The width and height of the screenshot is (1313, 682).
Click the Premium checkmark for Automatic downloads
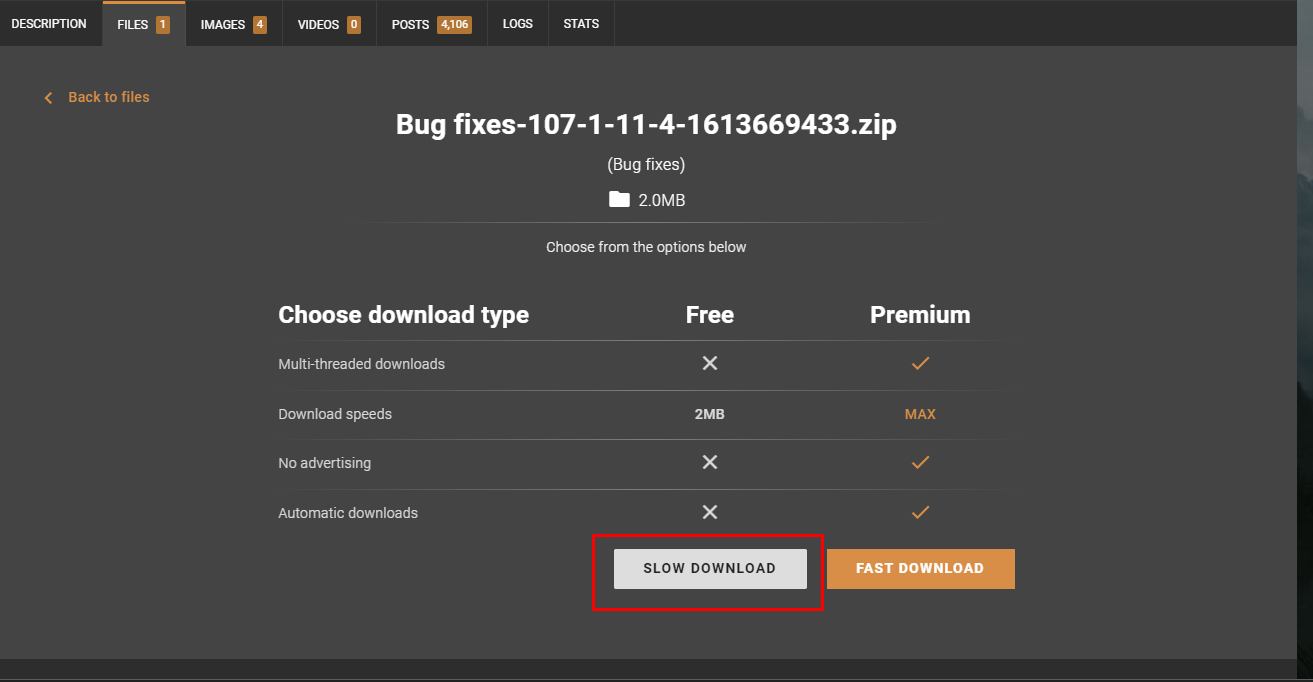[x=920, y=512]
